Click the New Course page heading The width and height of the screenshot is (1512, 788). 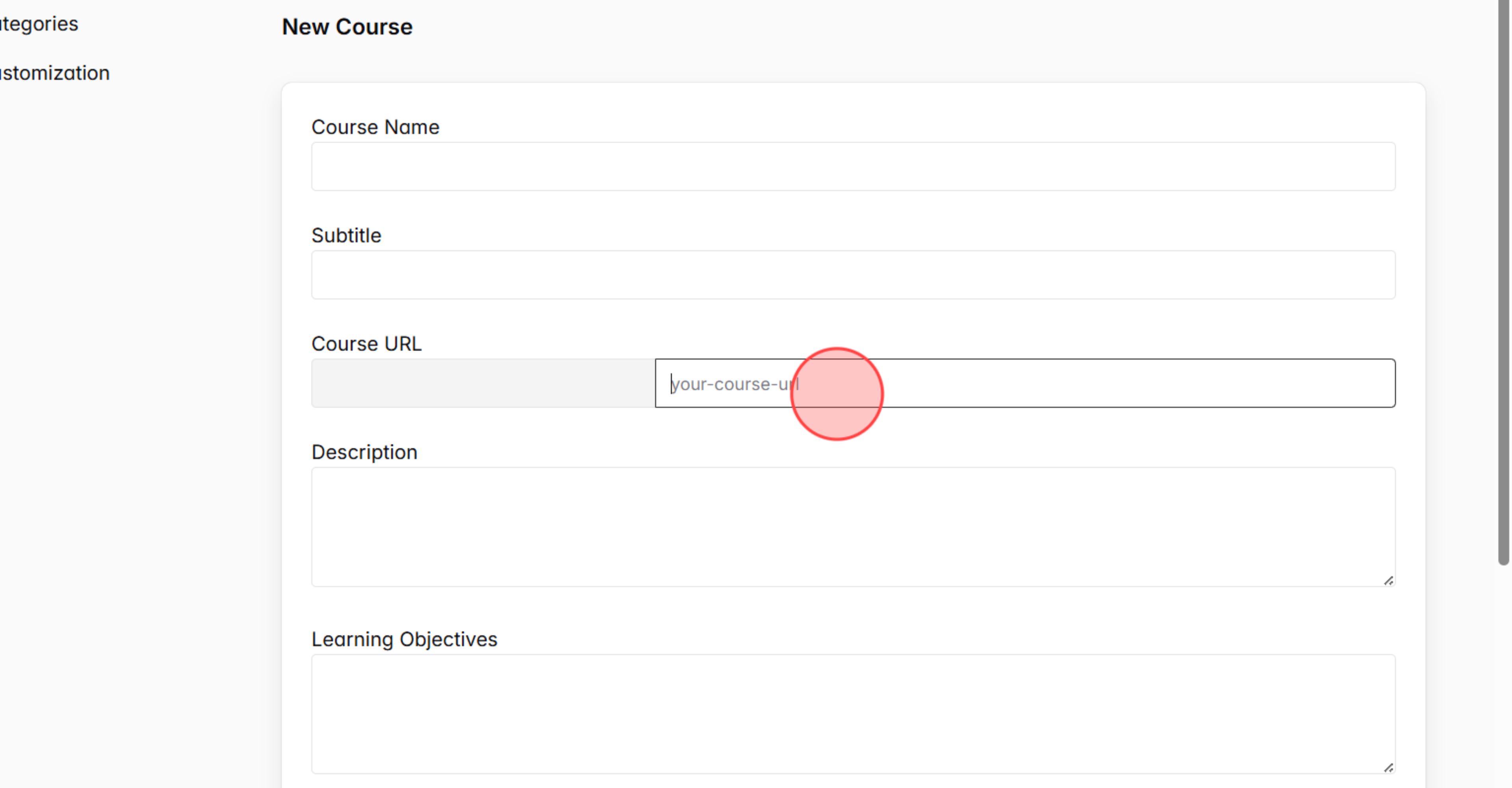(346, 26)
